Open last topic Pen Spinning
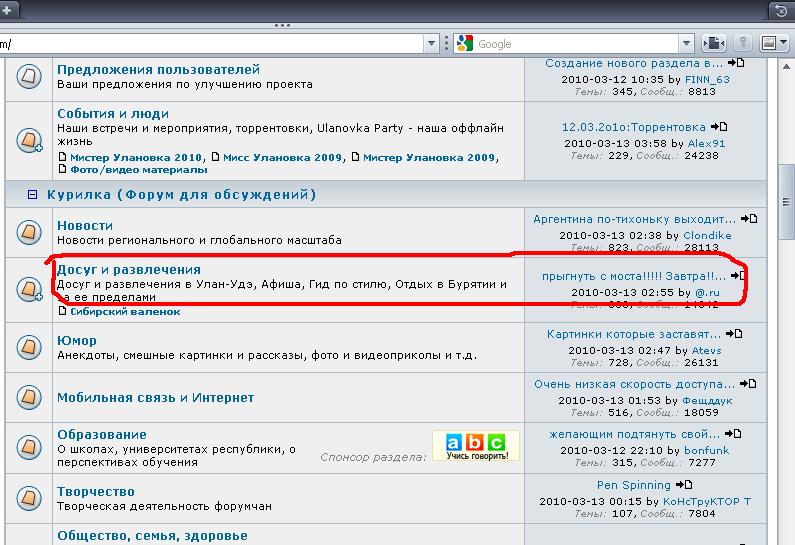The width and height of the screenshot is (795, 545). click(x=634, y=485)
